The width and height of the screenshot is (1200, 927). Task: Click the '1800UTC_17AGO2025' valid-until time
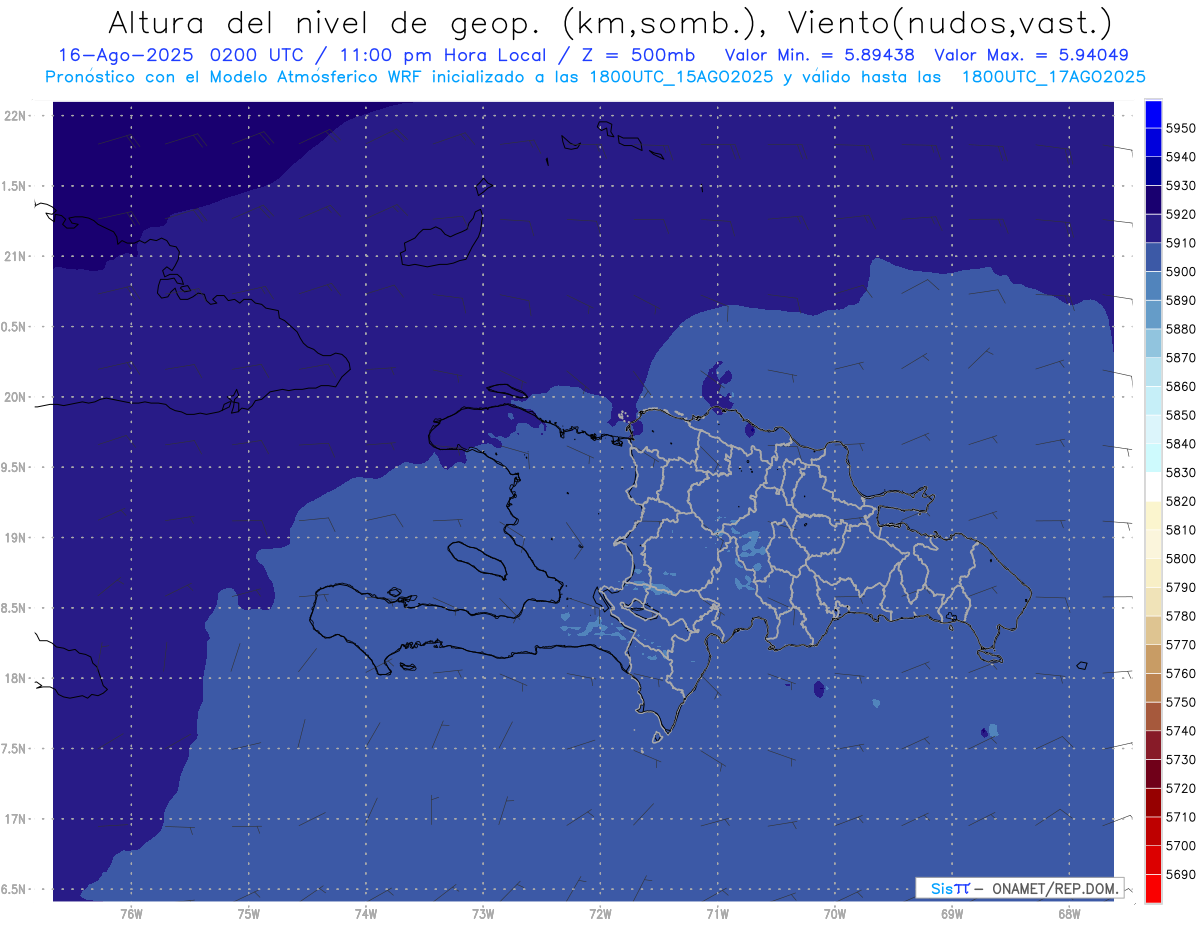(x=1053, y=77)
